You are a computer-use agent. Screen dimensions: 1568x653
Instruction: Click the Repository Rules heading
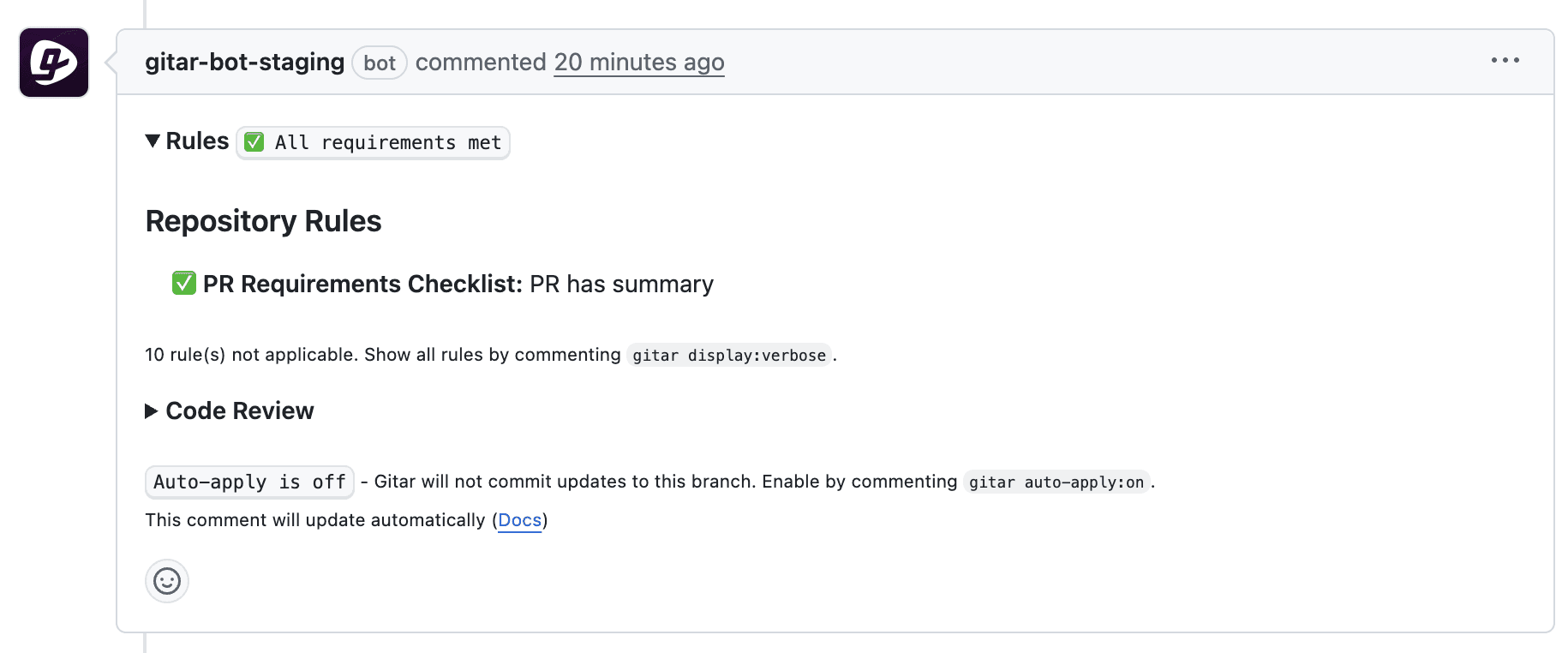(x=263, y=221)
